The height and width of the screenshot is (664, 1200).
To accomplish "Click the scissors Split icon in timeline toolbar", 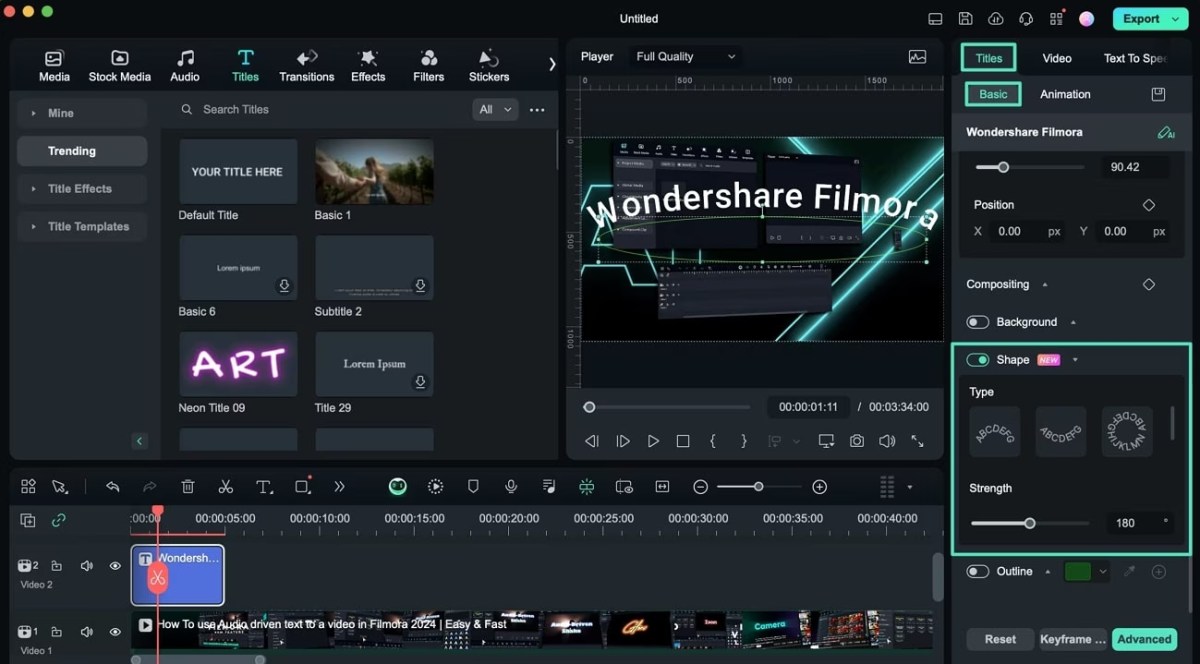I will (x=225, y=487).
